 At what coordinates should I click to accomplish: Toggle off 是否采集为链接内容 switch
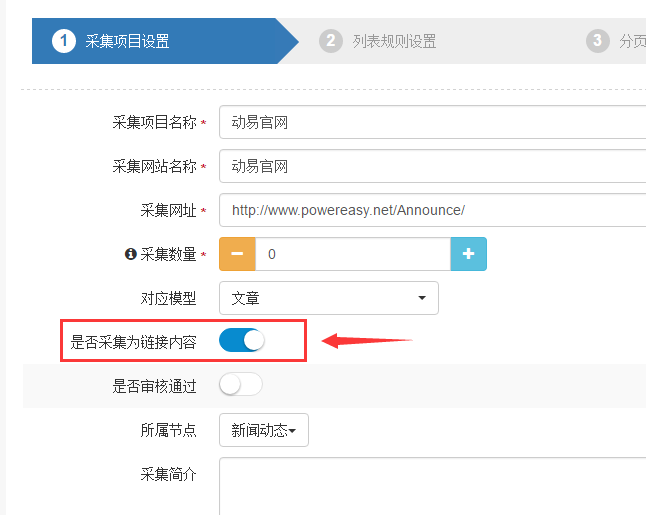tap(241, 340)
